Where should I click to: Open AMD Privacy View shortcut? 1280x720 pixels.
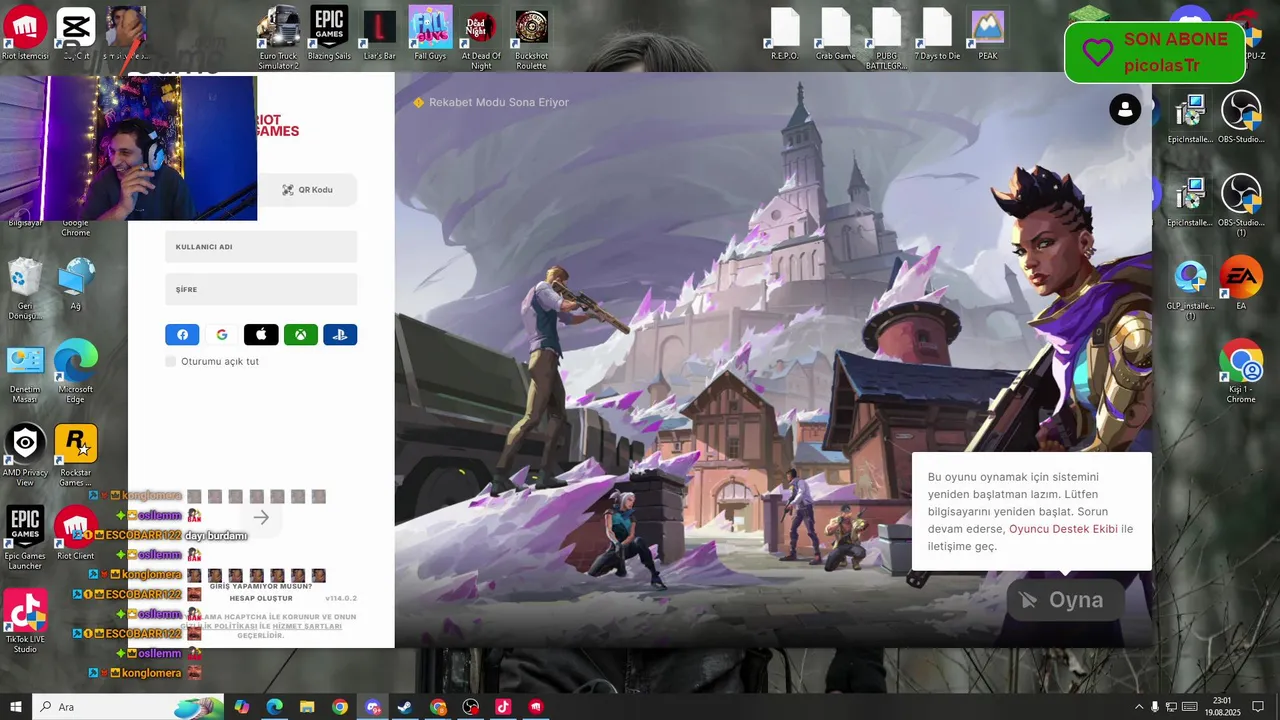click(x=25, y=455)
